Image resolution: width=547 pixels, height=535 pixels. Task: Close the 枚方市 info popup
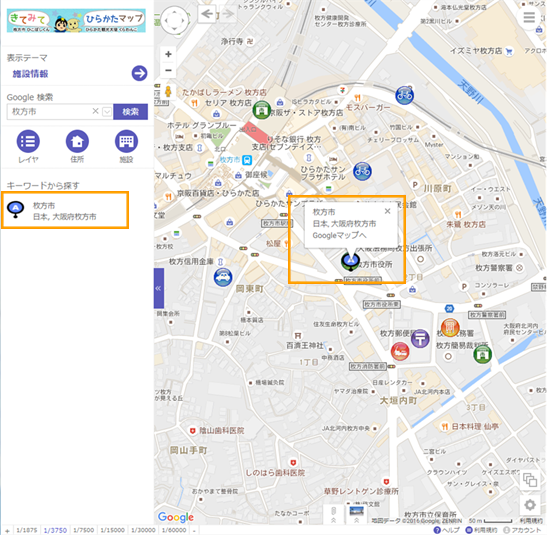pos(387,211)
